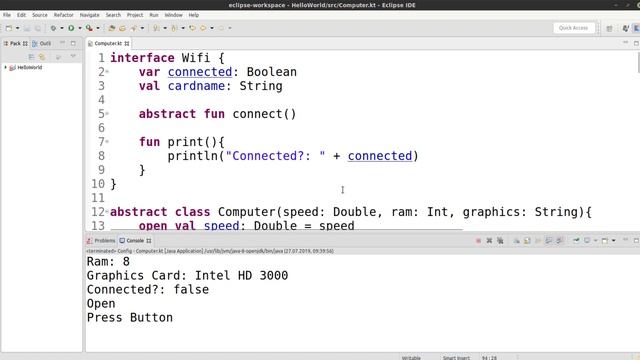Click Remove All Terminated Launches icon
The image size is (640, 360).
click(500, 241)
